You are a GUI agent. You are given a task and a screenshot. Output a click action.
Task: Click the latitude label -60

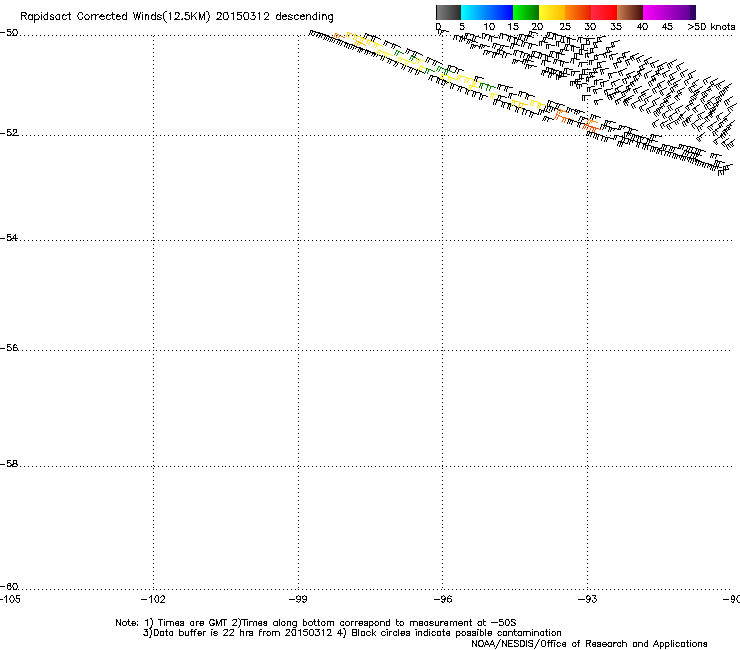pyautogui.click(x=9, y=587)
